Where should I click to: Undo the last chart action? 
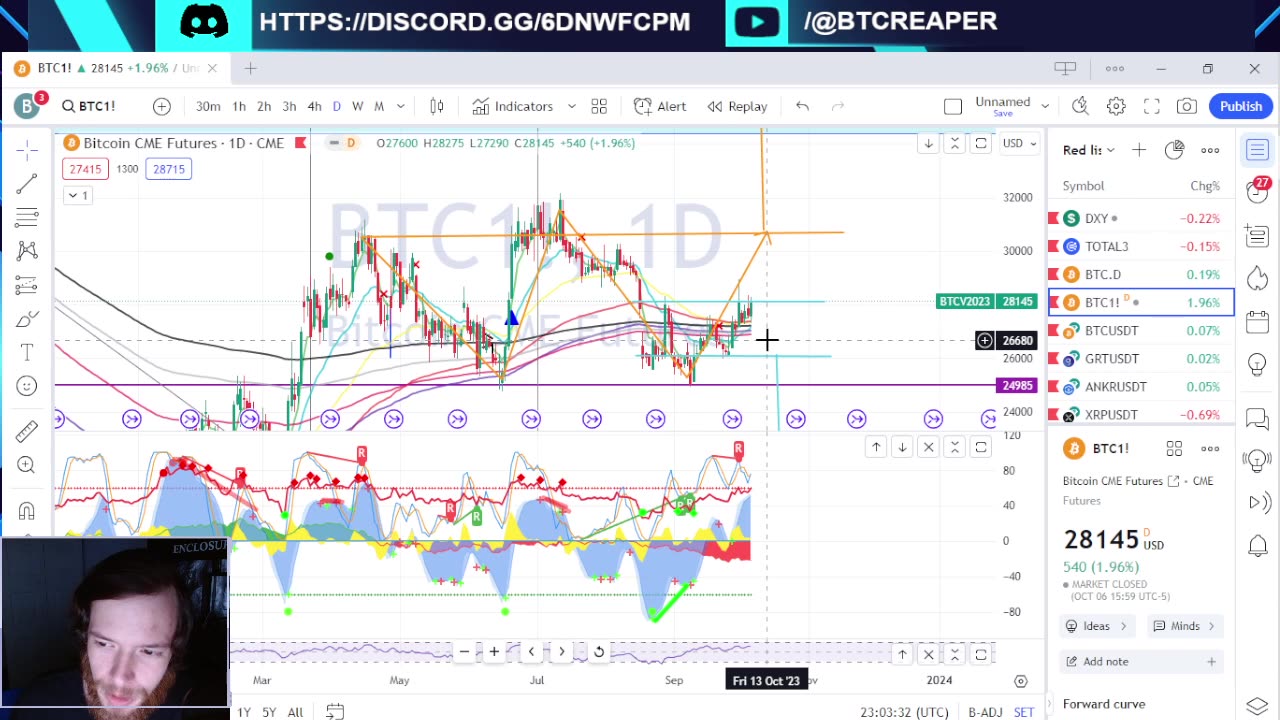pyautogui.click(x=802, y=106)
